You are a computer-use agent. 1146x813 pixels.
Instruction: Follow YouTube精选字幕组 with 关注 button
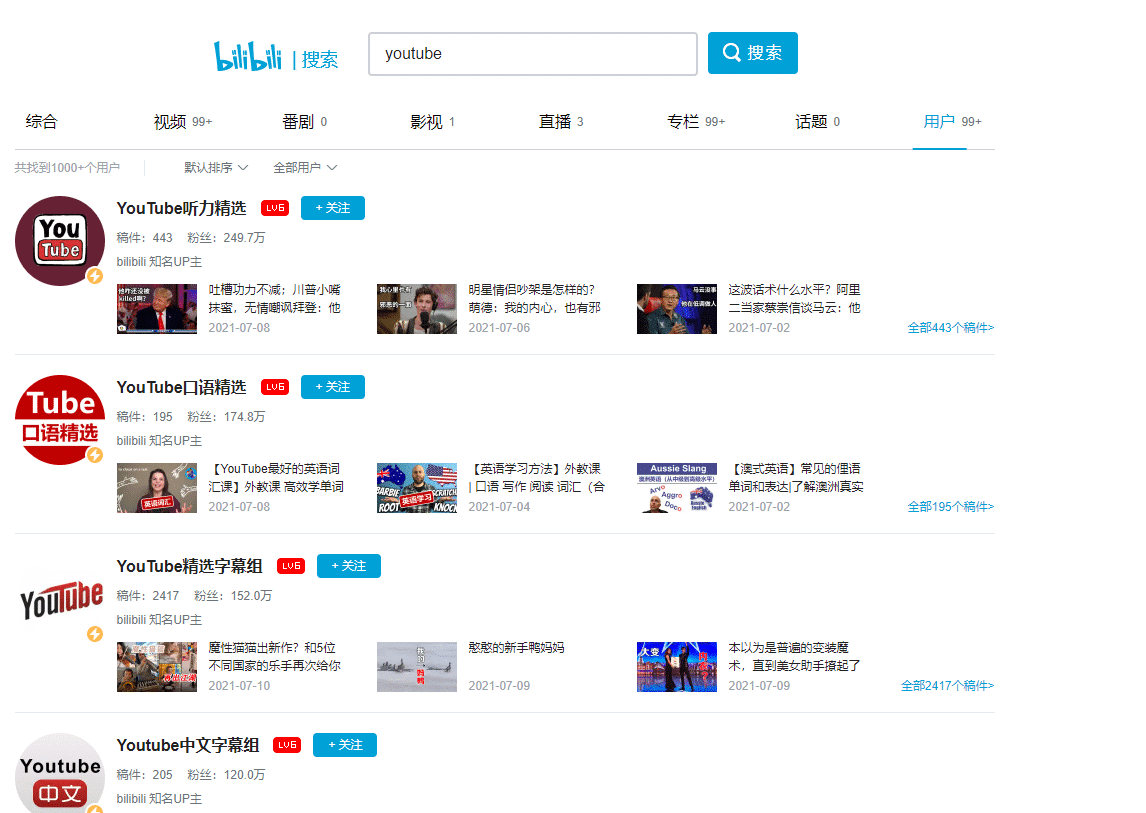[349, 567]
